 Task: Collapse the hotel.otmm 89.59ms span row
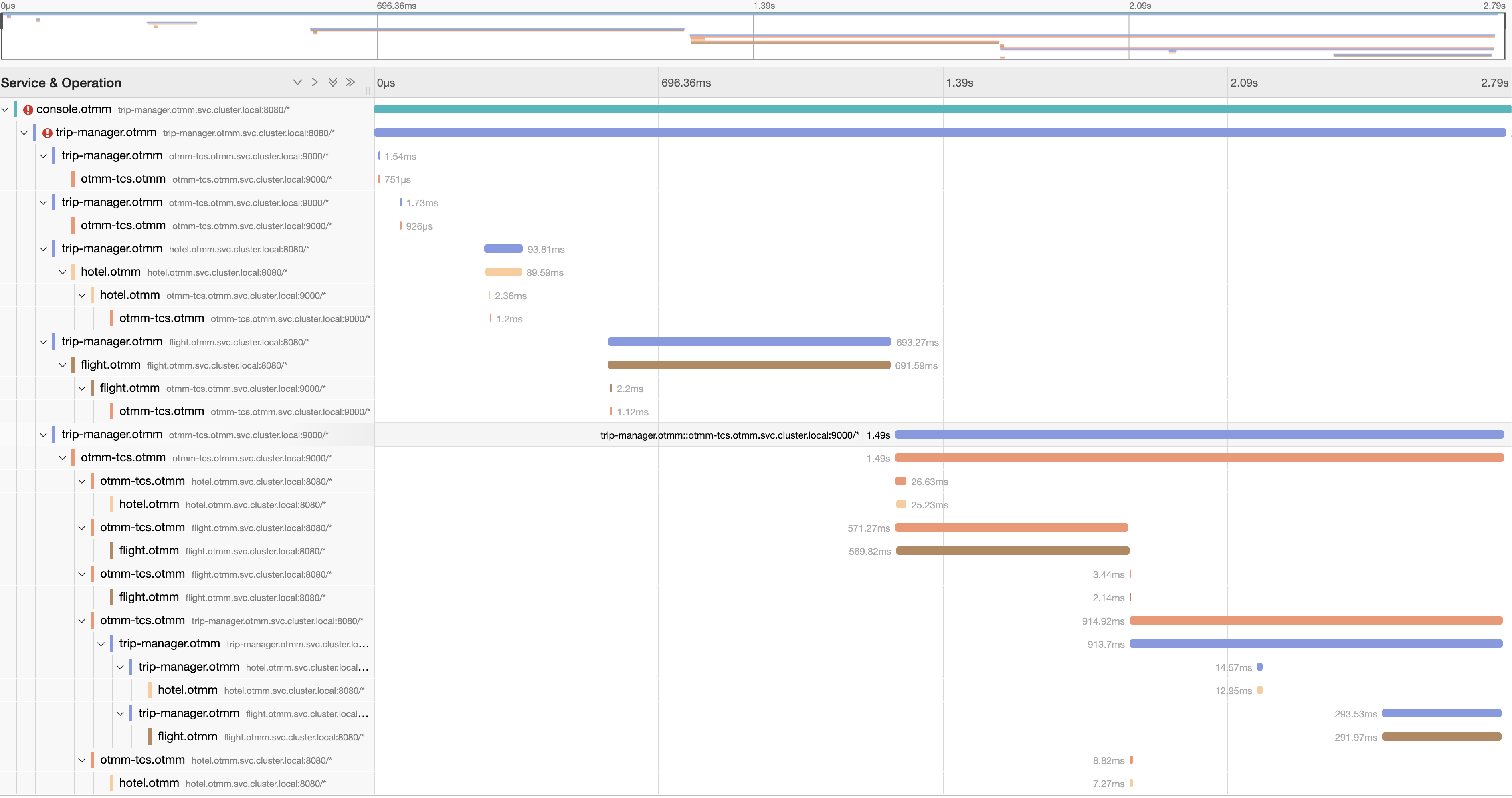[63, 272]
